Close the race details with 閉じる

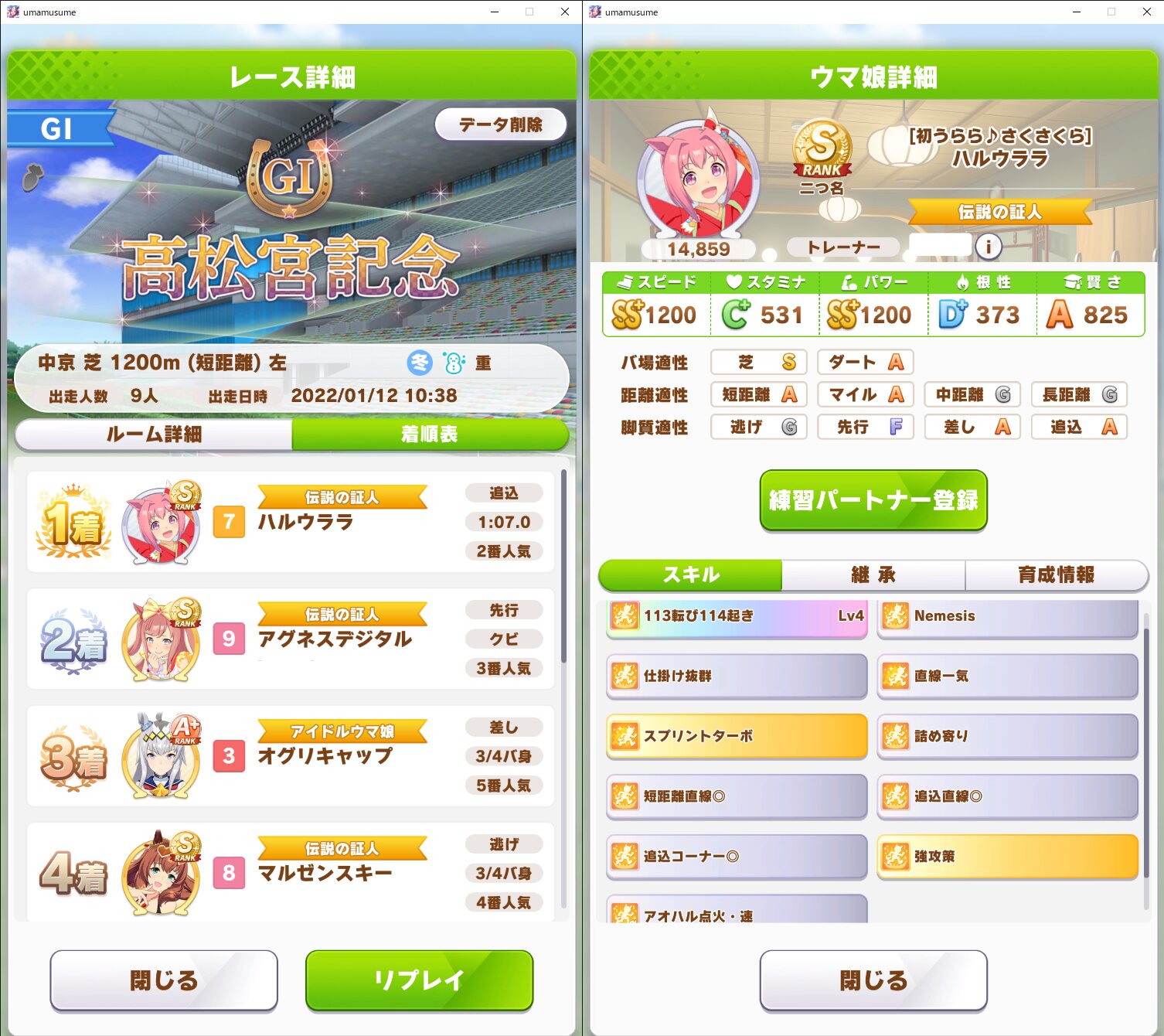point(164,980)
